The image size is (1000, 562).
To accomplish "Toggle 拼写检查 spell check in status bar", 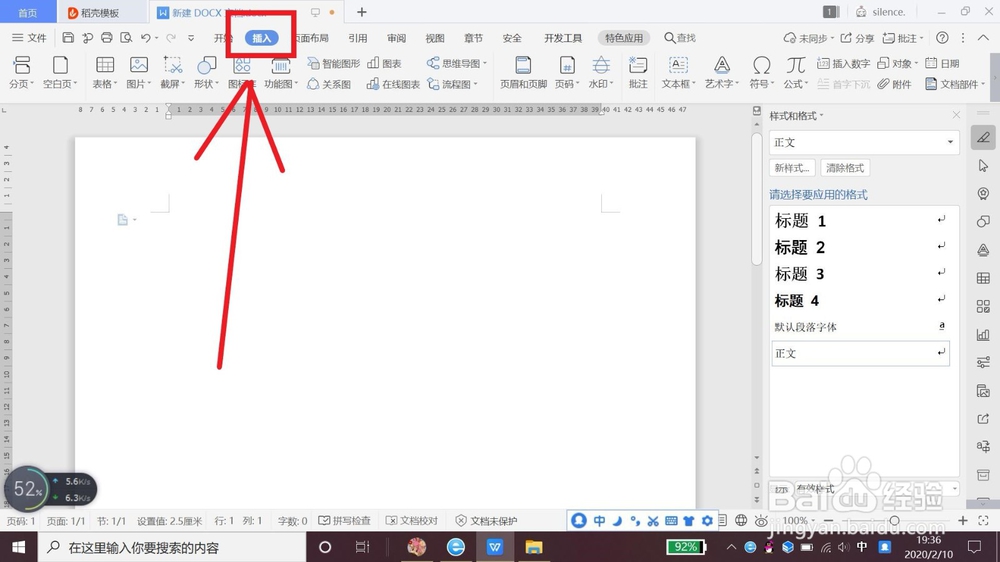I will pos(344,521).
